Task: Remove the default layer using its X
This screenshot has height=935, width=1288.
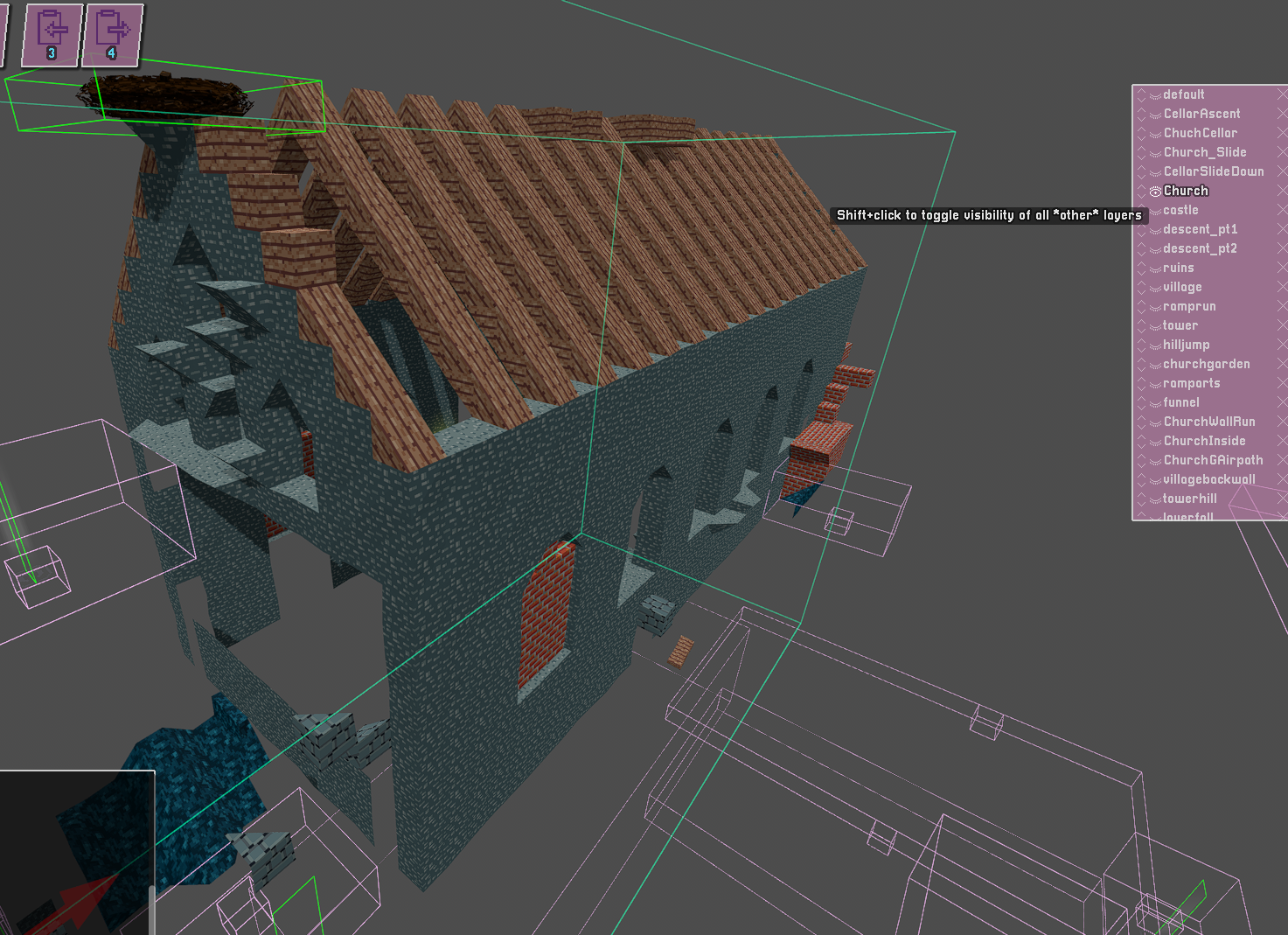Action: click(x=1281, y=94)
